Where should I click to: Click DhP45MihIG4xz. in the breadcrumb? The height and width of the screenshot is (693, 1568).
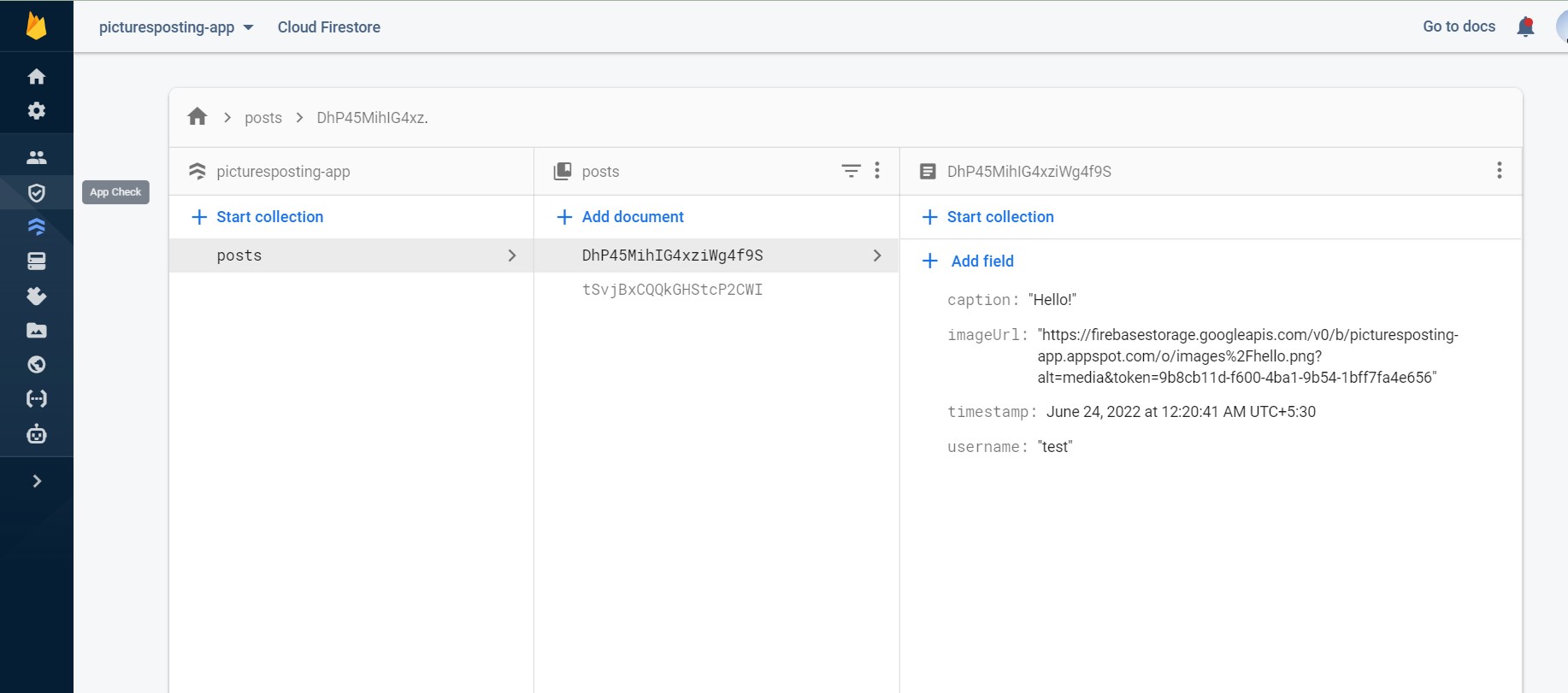tap(372, 118)
